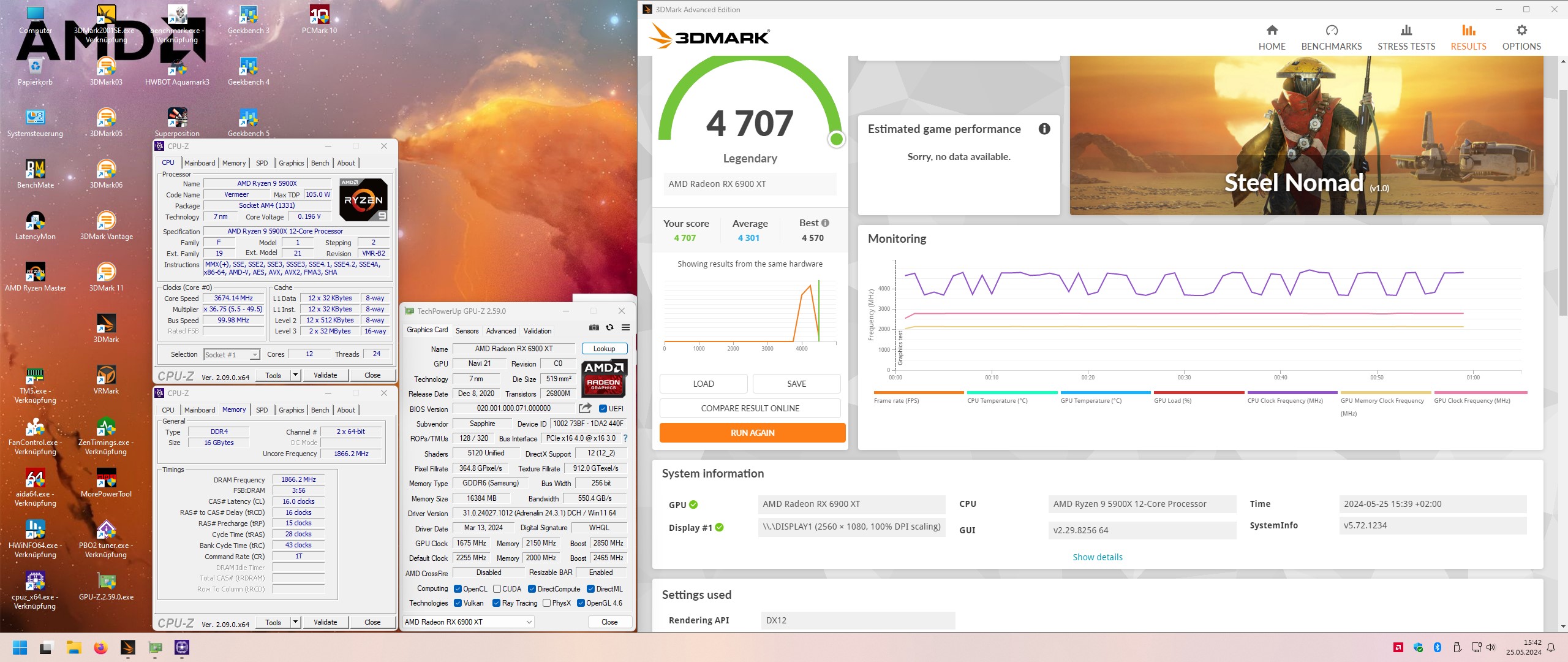Toggle Ray Tracing checkbox in GPU-Z
The height and width of the screenshot is (662, 1568).
(x=496, y=603)
